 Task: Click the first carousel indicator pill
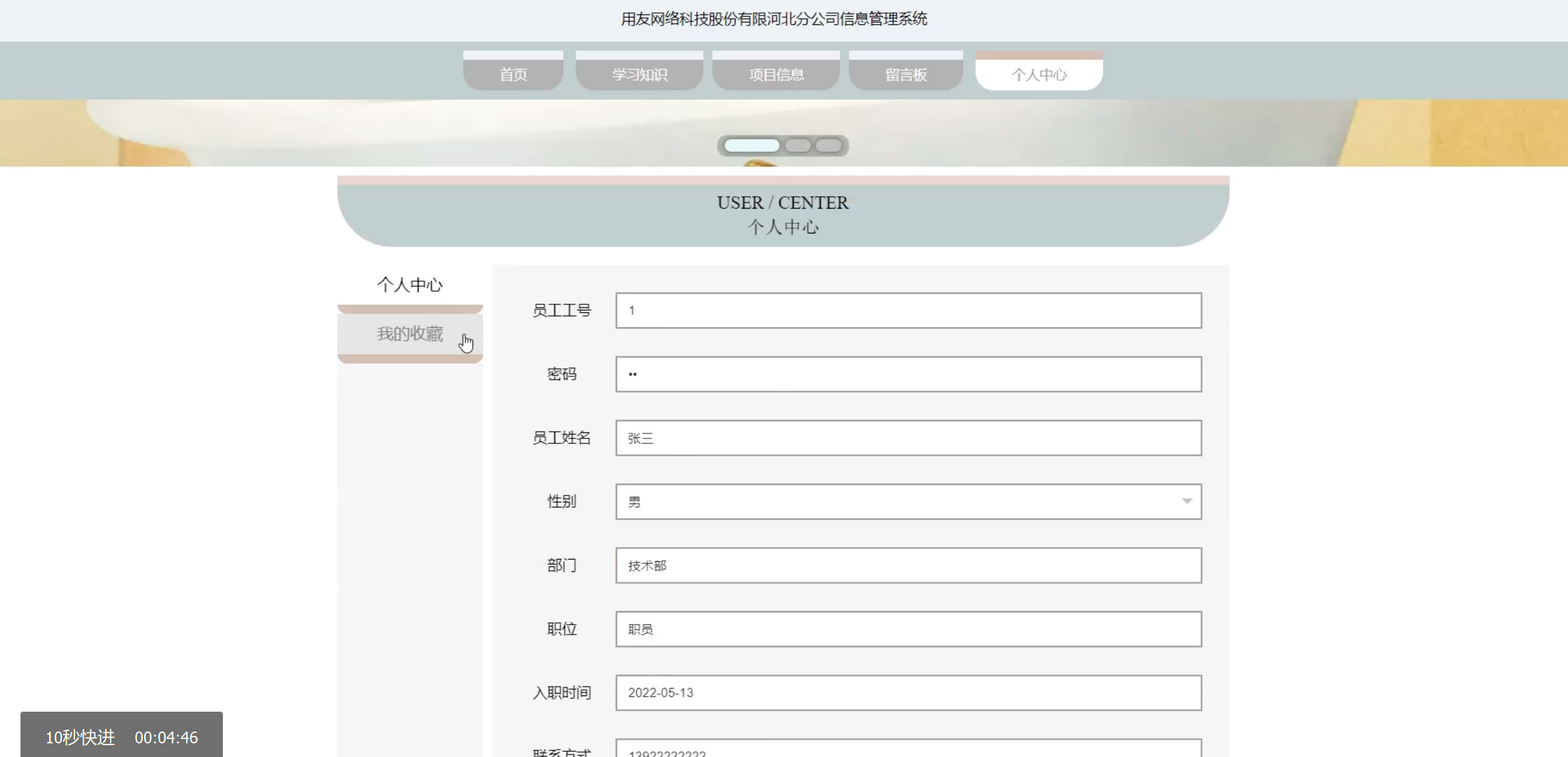click(x=751, y=145)
